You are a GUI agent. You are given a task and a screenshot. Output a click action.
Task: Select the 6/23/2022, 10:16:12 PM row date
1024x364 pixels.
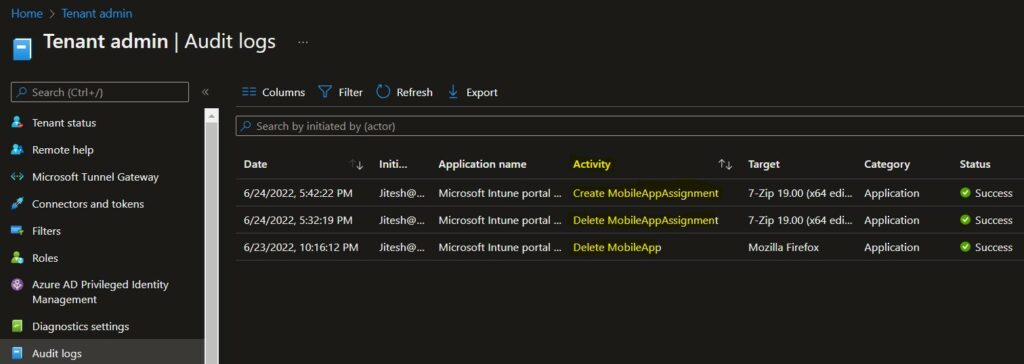(x=301, y=247)
